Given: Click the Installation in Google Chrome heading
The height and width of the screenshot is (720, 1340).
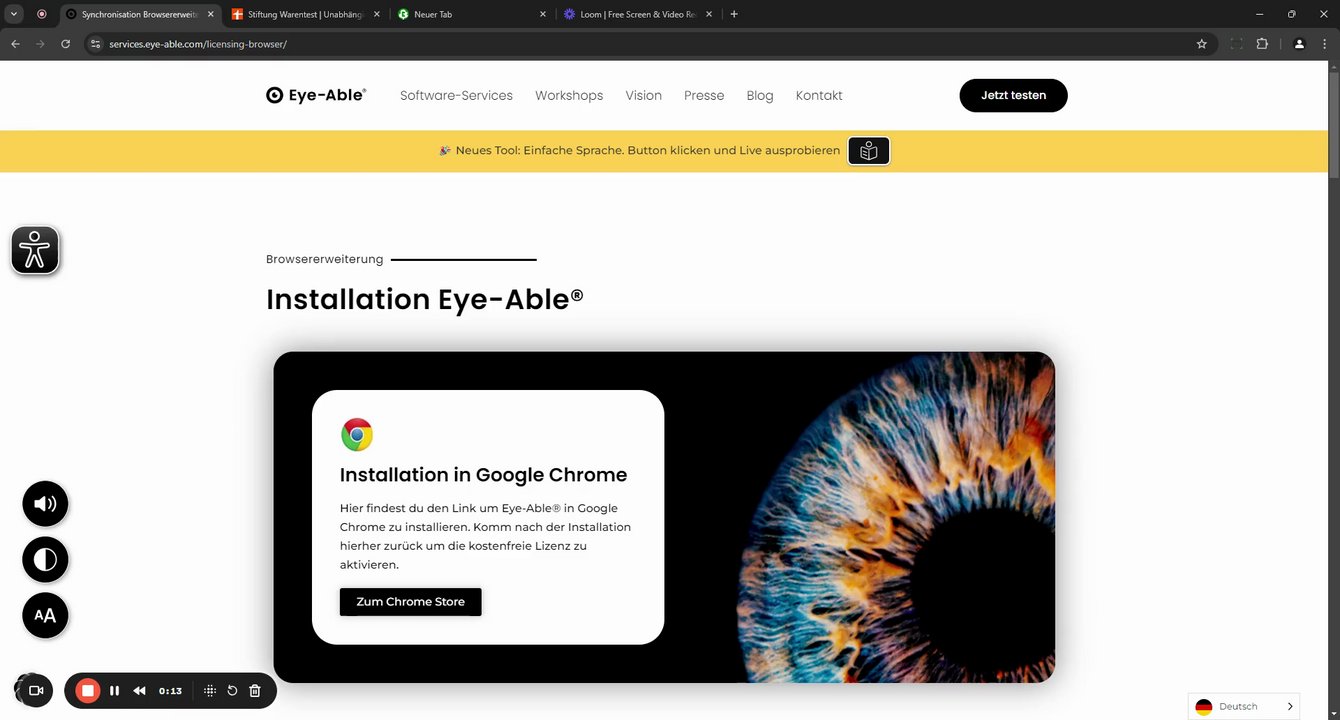Looking at the screenshot, I should (x=484, y=475).
